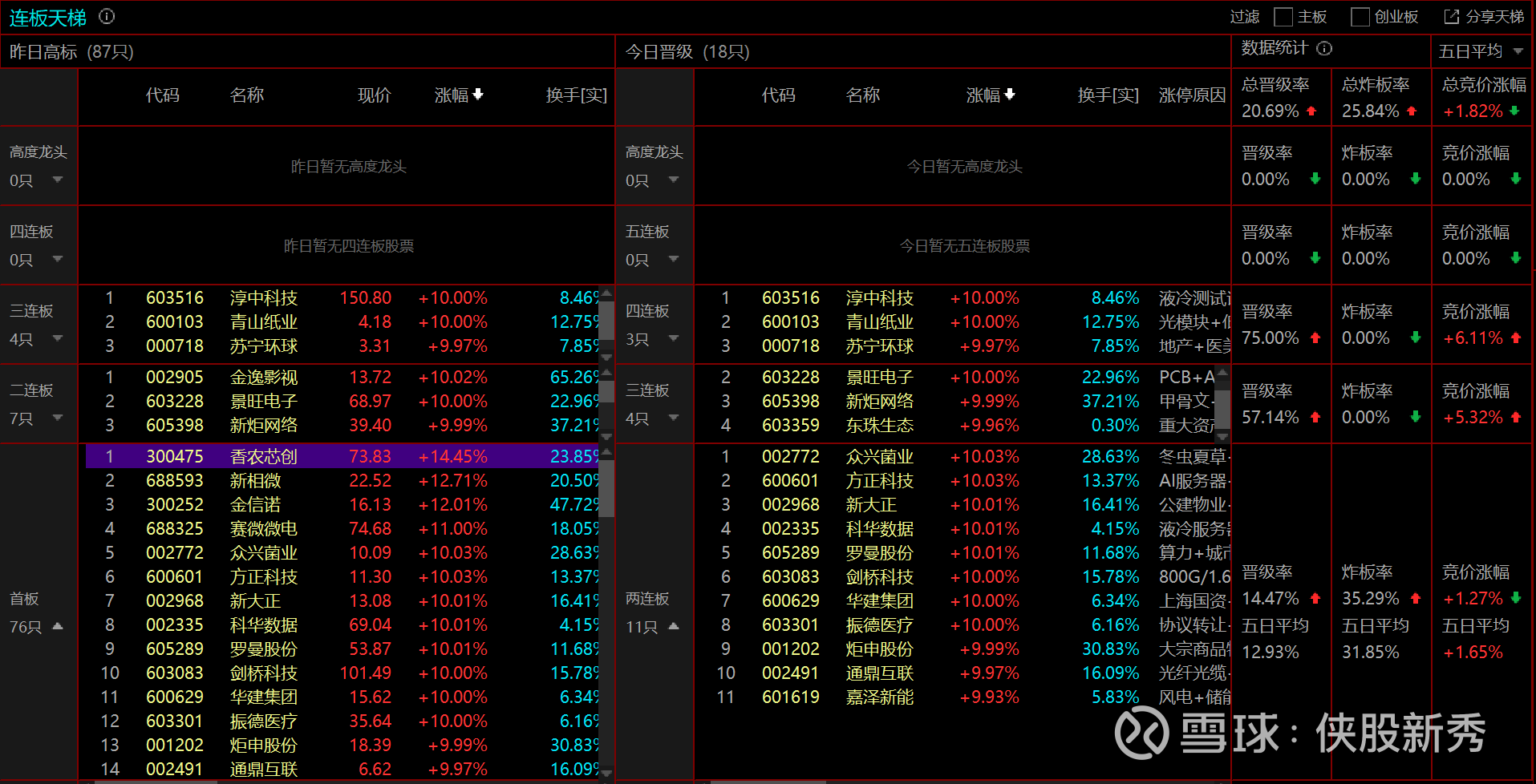Click the 总炸板率 25.84% statistic

1380,98
